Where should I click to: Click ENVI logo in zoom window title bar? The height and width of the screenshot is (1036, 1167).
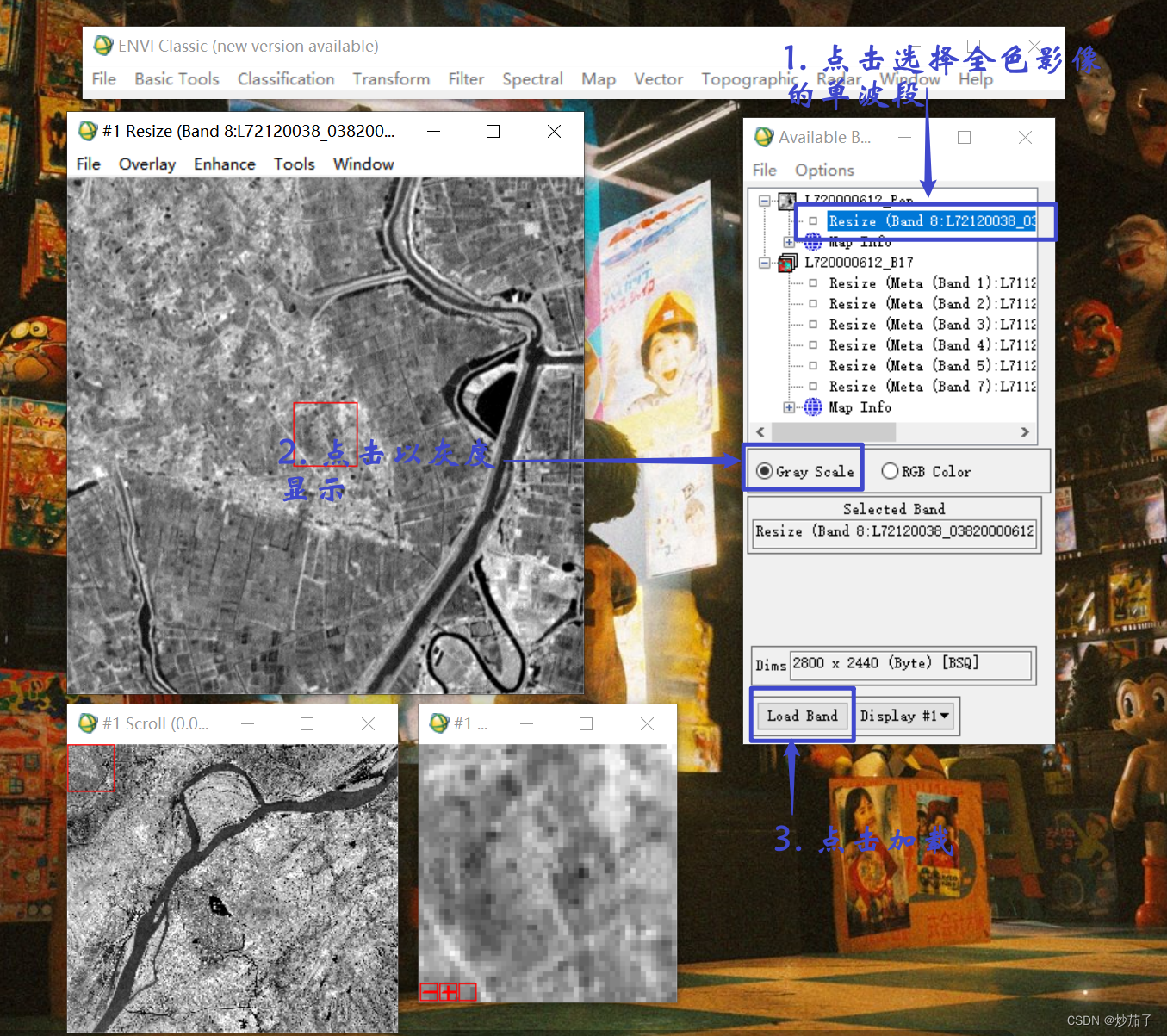point(439,723)
